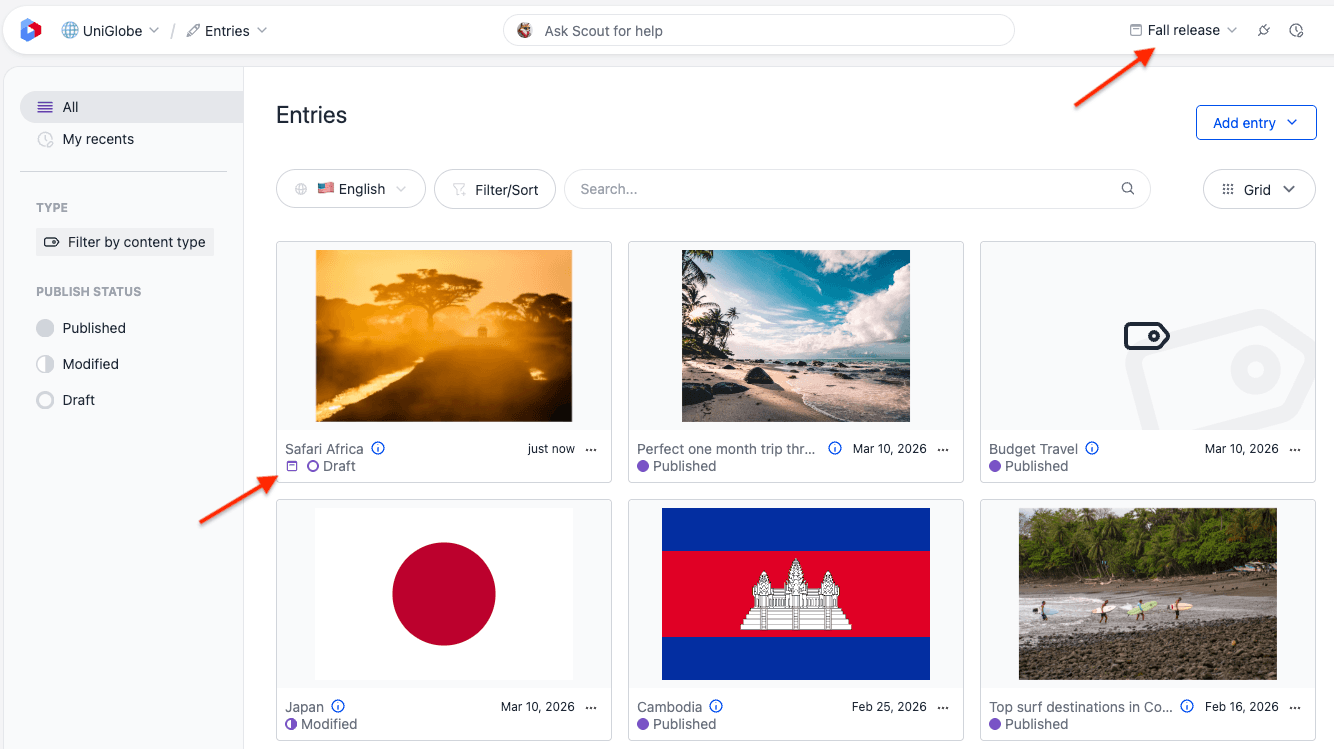This screenshot has height=749, width=1334.
Task: Click the 'just now' timestamp
Action: click(551, 449)
